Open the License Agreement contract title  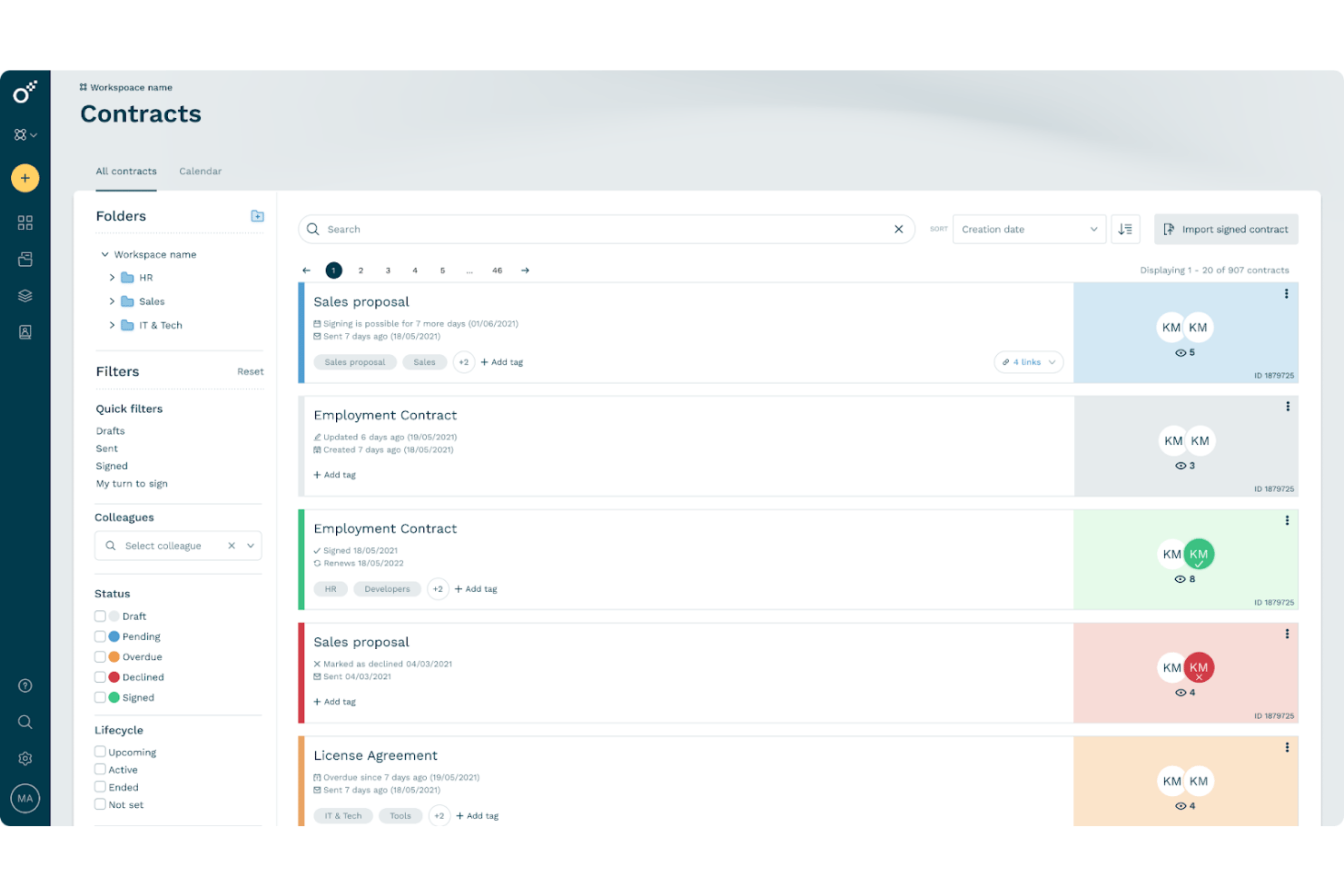pyautogui.click(x=375, y=755)
